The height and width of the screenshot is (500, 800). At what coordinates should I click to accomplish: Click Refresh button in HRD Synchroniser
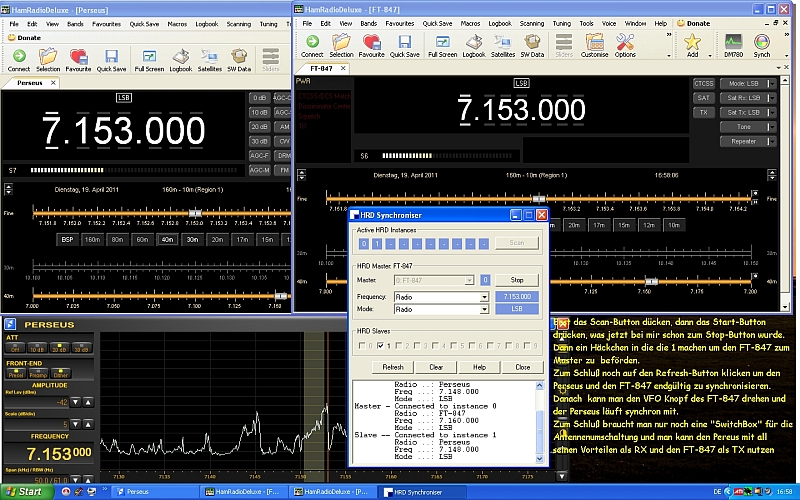393,367
